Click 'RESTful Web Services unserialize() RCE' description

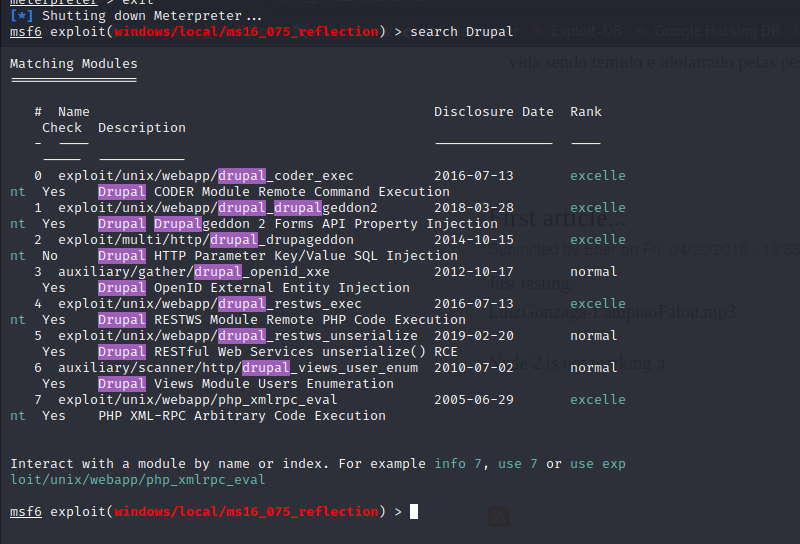click(306, 352)
